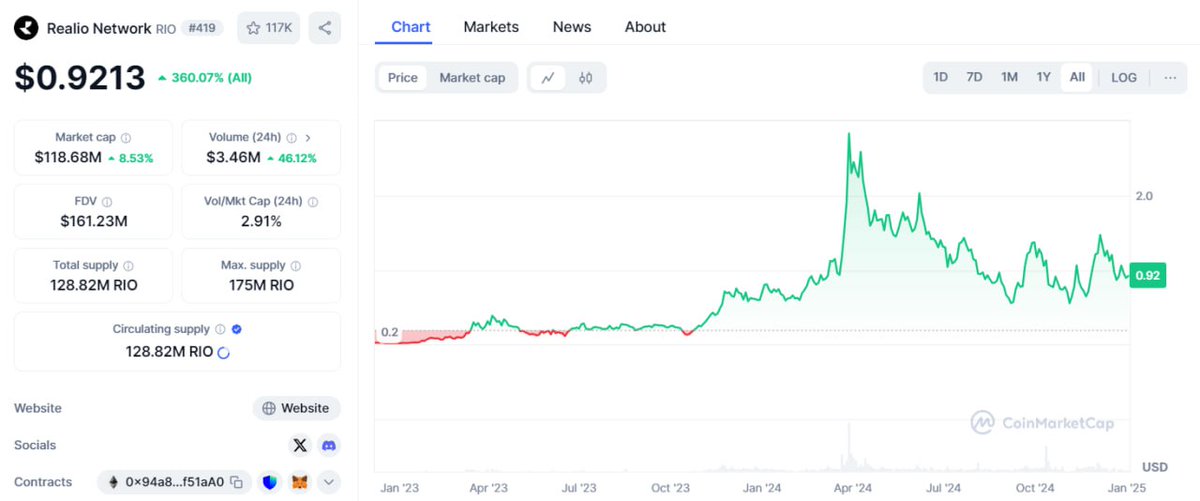Click the rank #419 badge
1200x501 pixels.
(x=204, y=28)
